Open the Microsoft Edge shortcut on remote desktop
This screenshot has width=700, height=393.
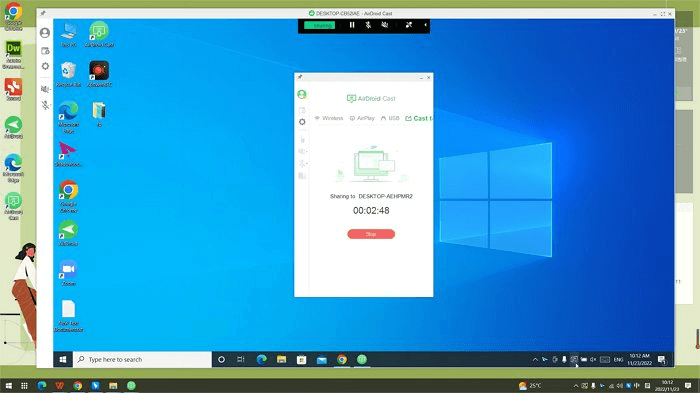coord(68,117)
